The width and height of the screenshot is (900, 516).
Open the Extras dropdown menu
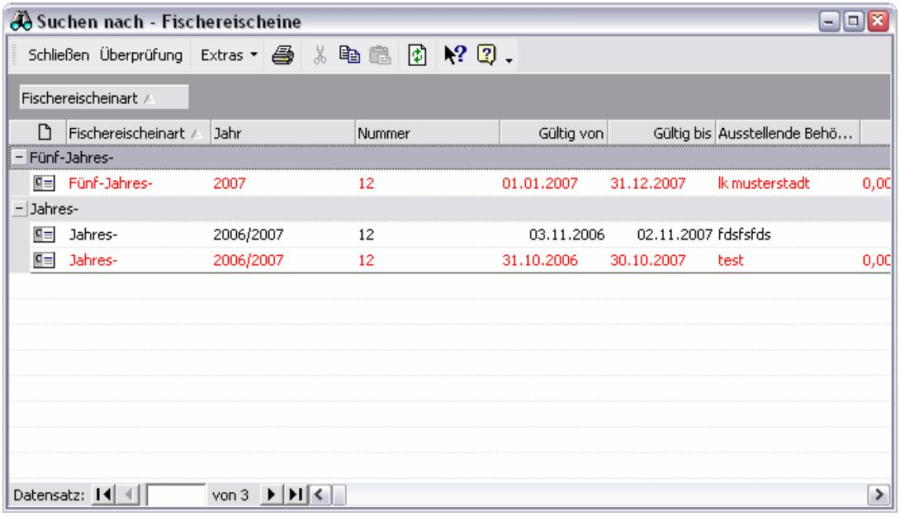pos(229,56)
